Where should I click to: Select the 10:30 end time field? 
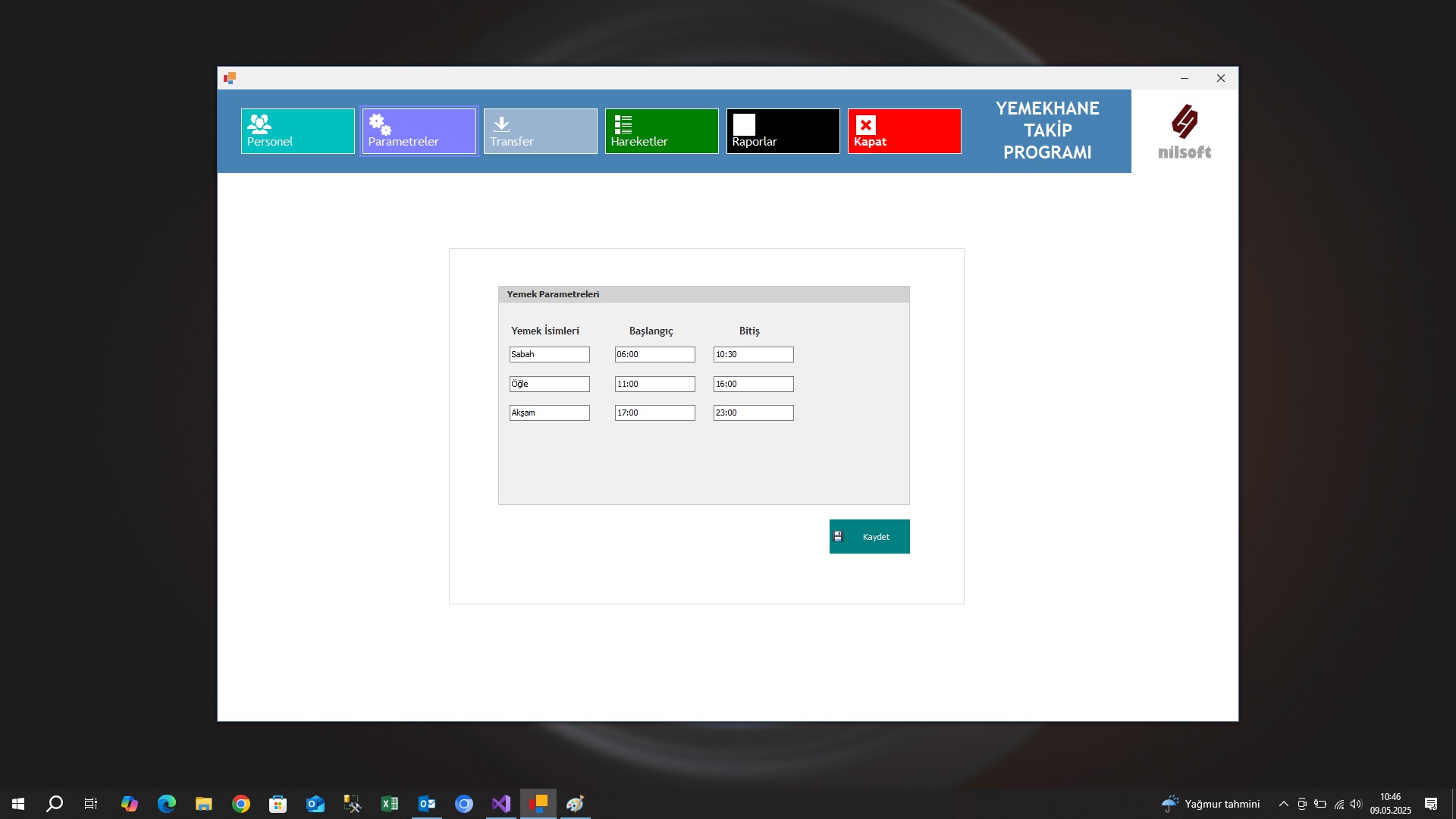[753, 354]
